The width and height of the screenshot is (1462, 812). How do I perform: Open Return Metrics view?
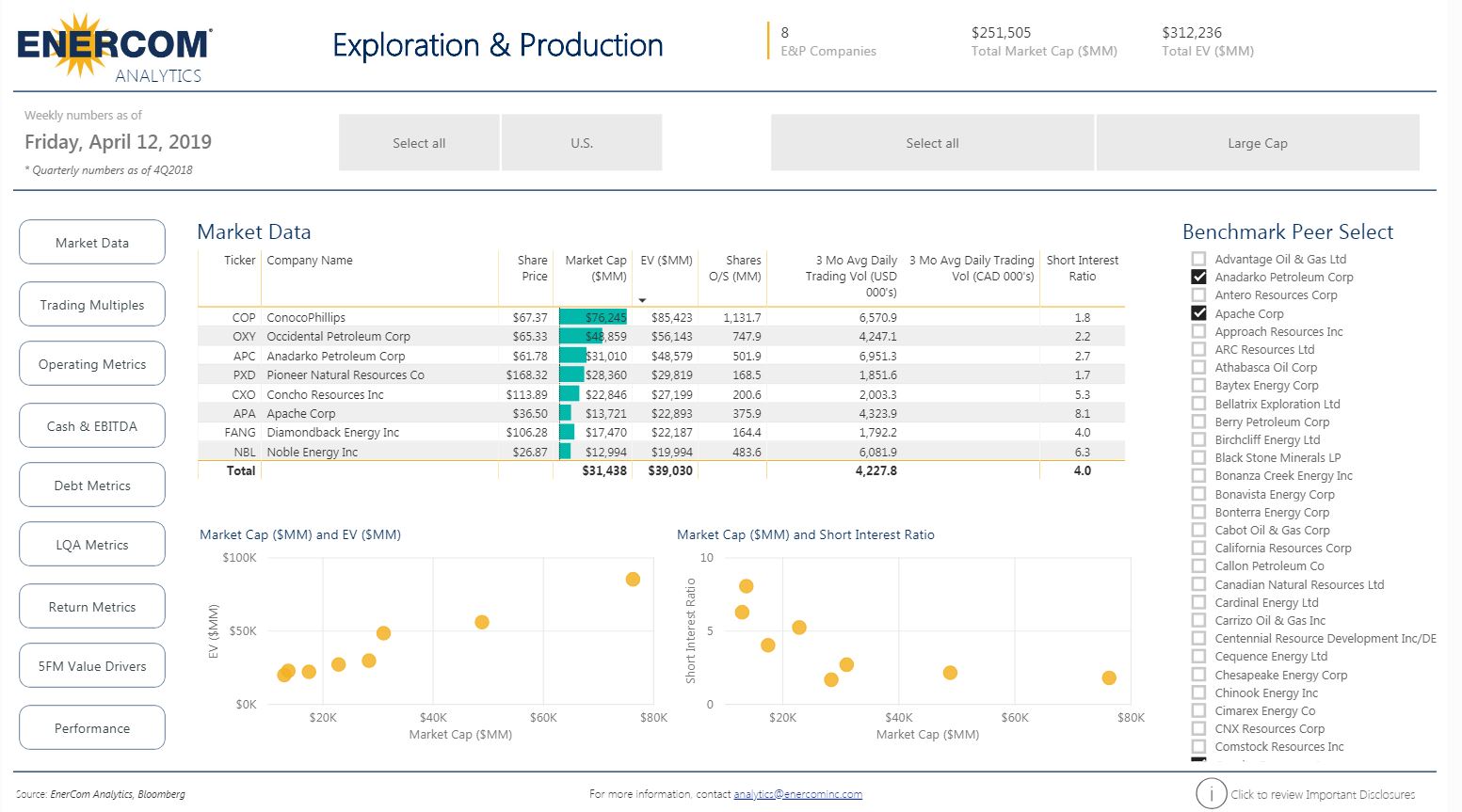92,607
